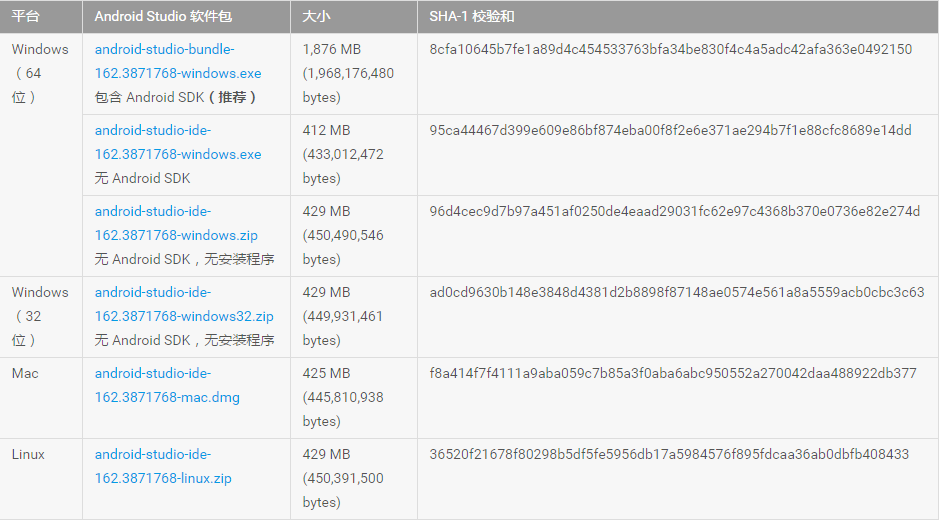
Task: Select the 大小 column header
Action: [316, 17]
